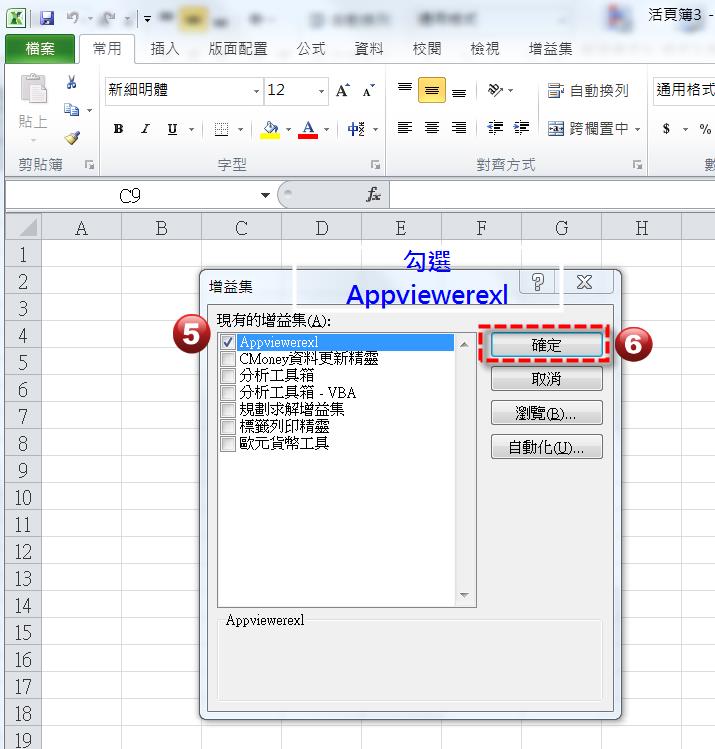
Task: Decrease font size with smaller A icon
Action: pos(368,90)
